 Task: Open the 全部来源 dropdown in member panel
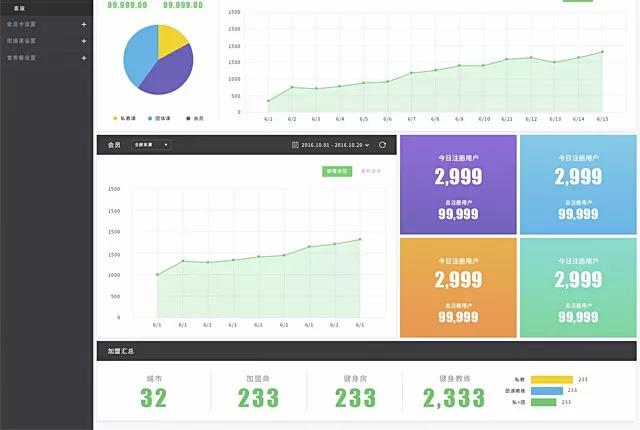151,145
